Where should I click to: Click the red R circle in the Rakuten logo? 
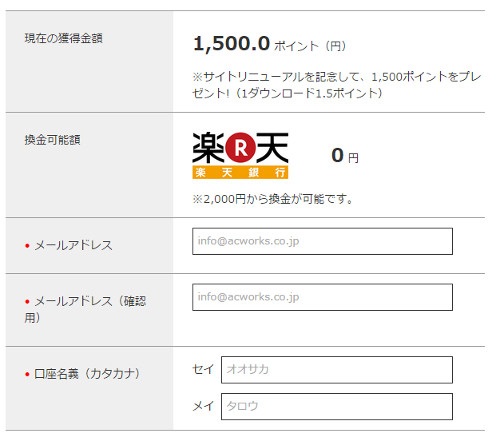point(240,148)
